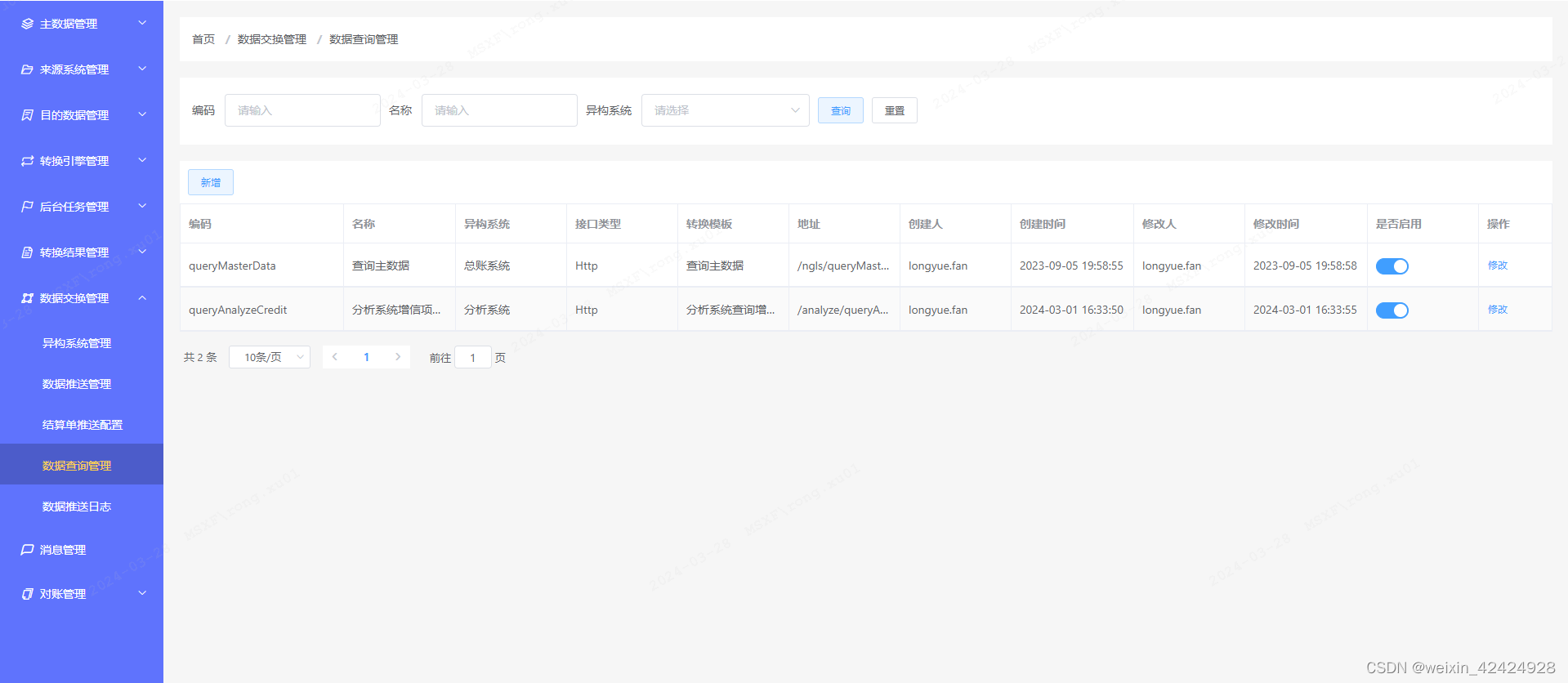Focus the 编码 input field
This screenshot has height=683, width=1568.
302,110
